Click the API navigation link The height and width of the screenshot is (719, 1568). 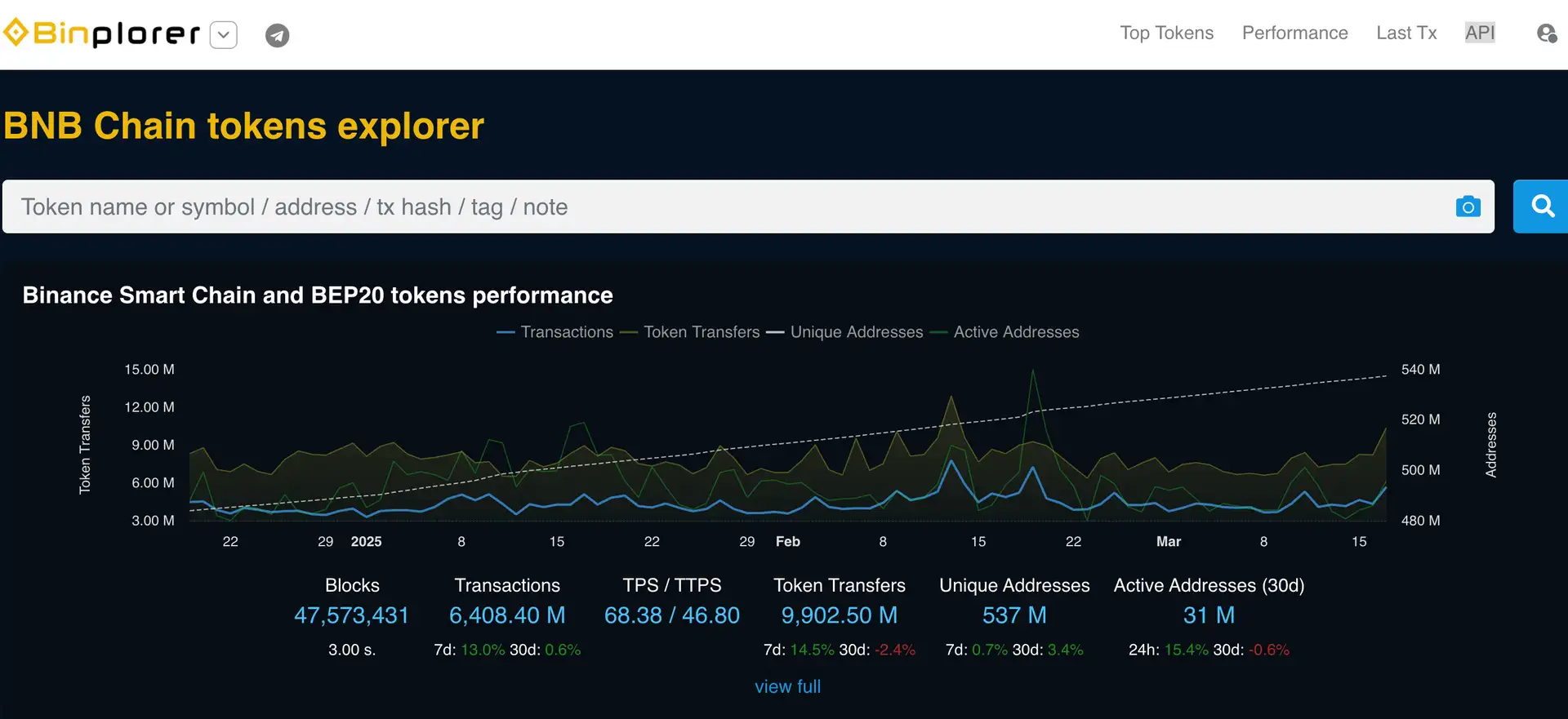pos(1479,33)
